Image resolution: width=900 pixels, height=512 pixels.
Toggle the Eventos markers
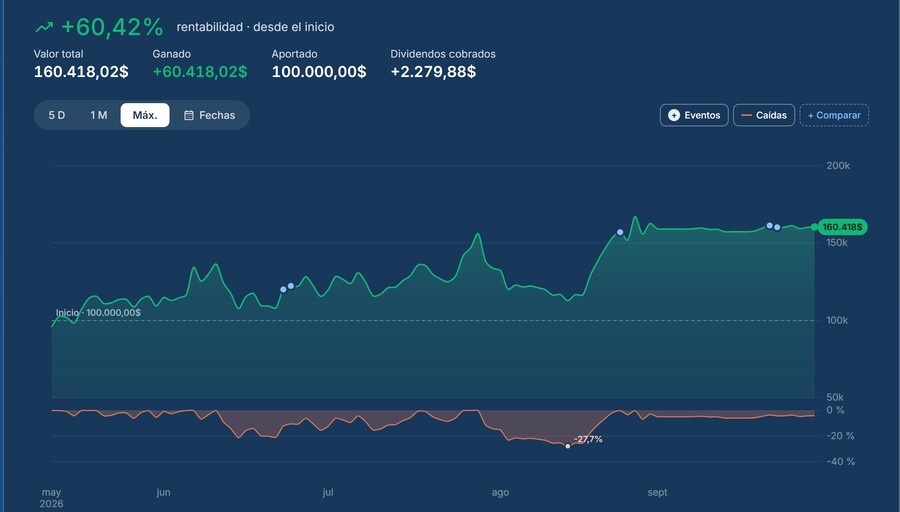[x=694, y=115]
